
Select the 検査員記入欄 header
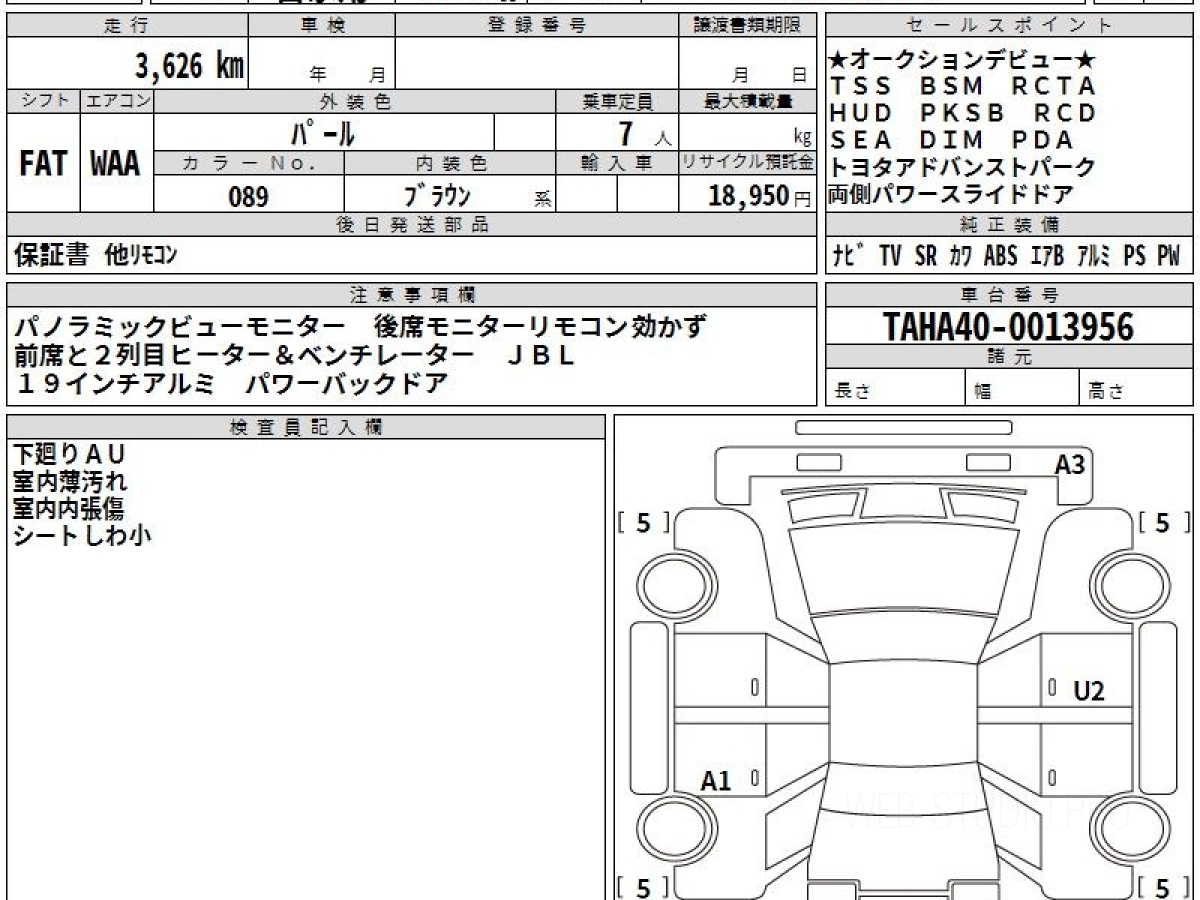coord(306,426)
